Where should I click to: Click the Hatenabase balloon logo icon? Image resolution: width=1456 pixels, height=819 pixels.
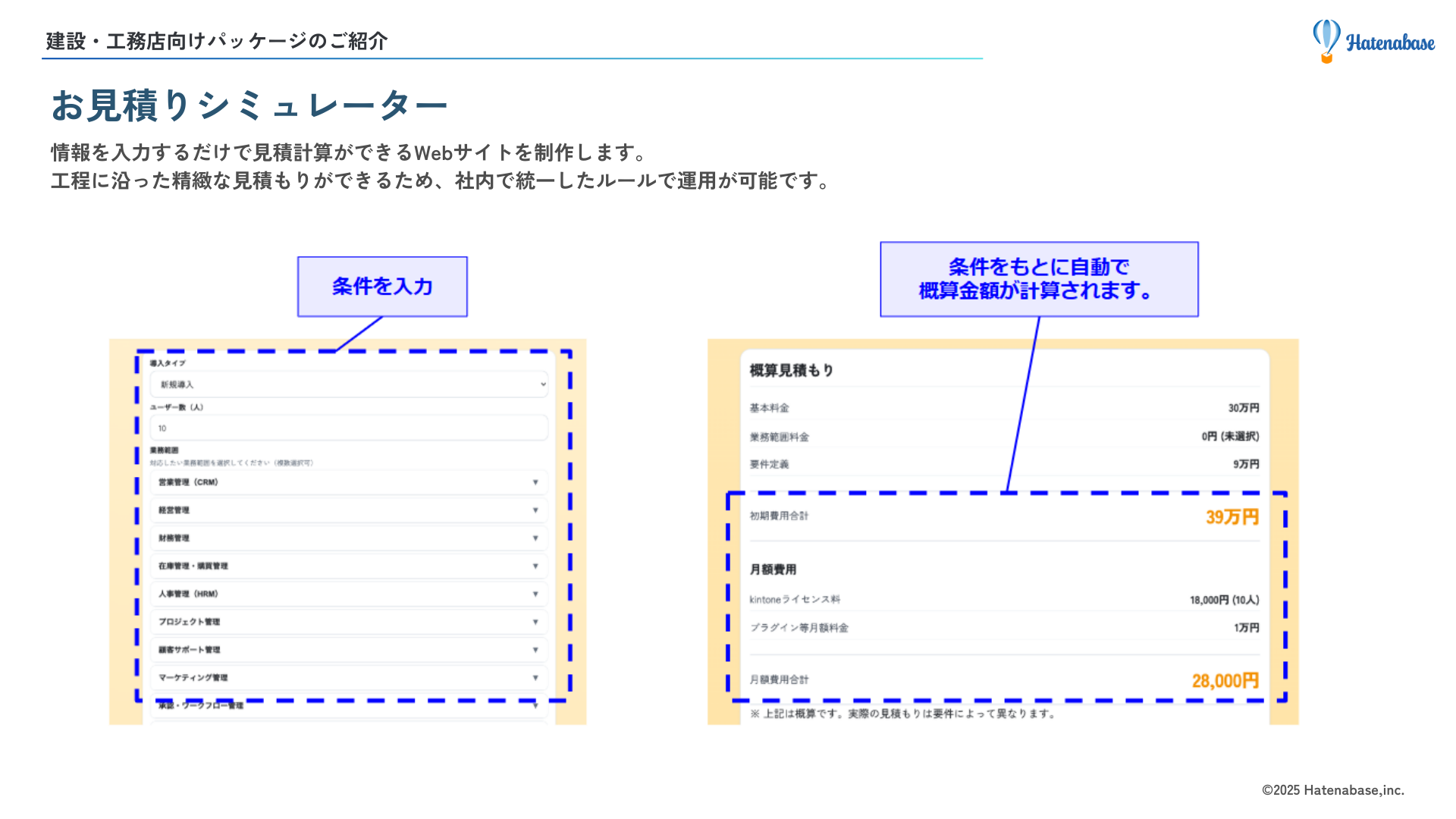[x=1326, y=42]
